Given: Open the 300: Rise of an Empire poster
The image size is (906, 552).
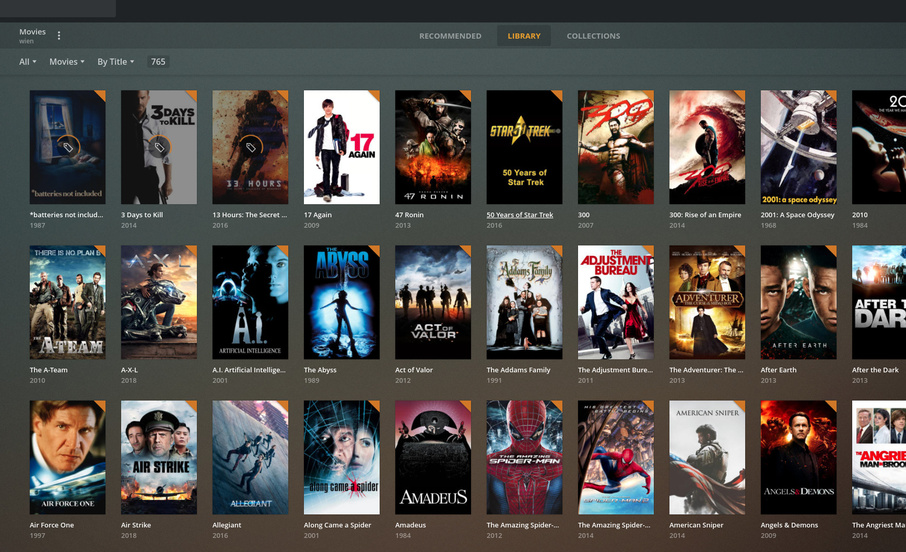Looking at the screenshot, I should [707, 147].
